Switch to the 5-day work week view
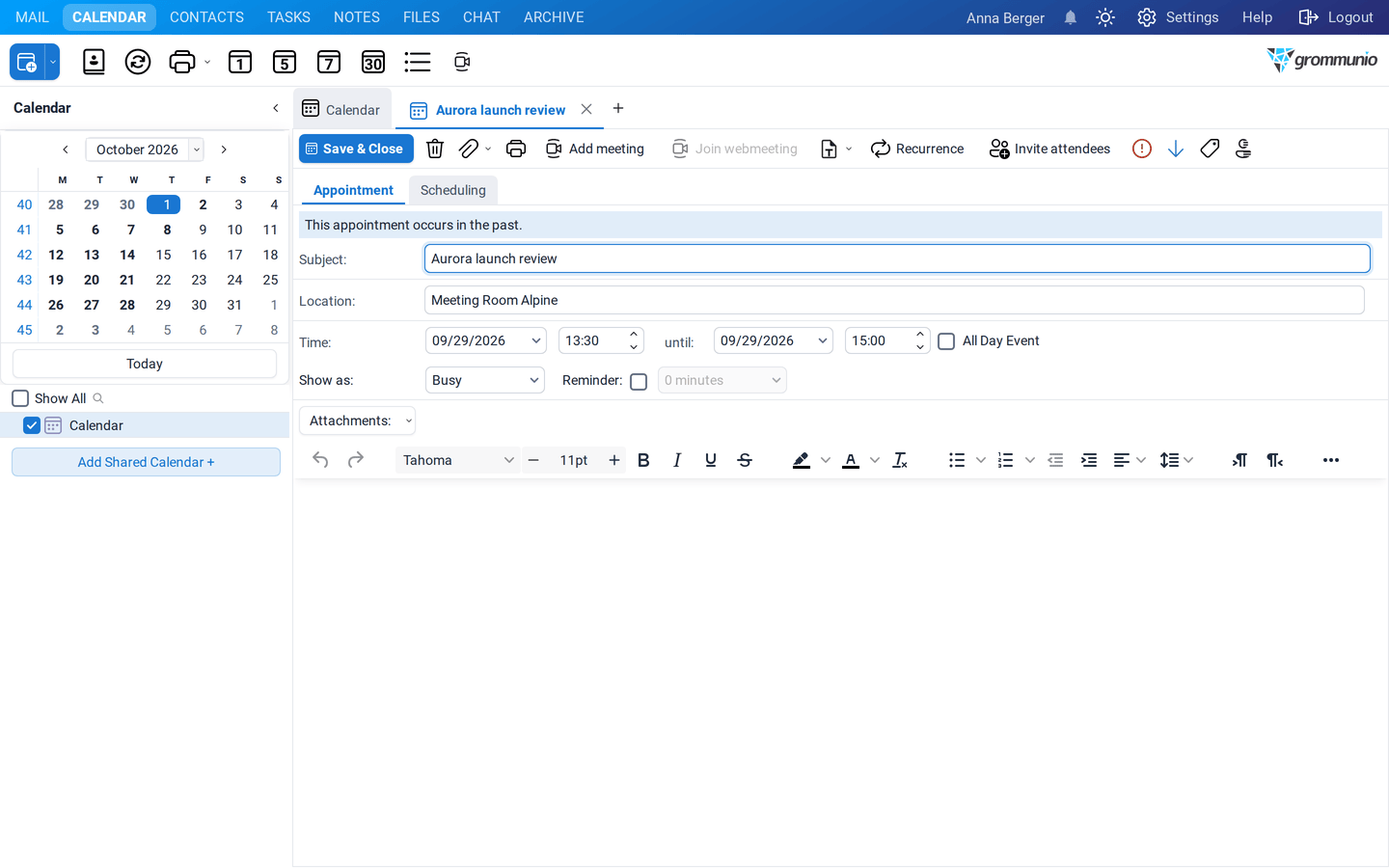This screenshot has height=868, width=1389. tap(285, 62)
